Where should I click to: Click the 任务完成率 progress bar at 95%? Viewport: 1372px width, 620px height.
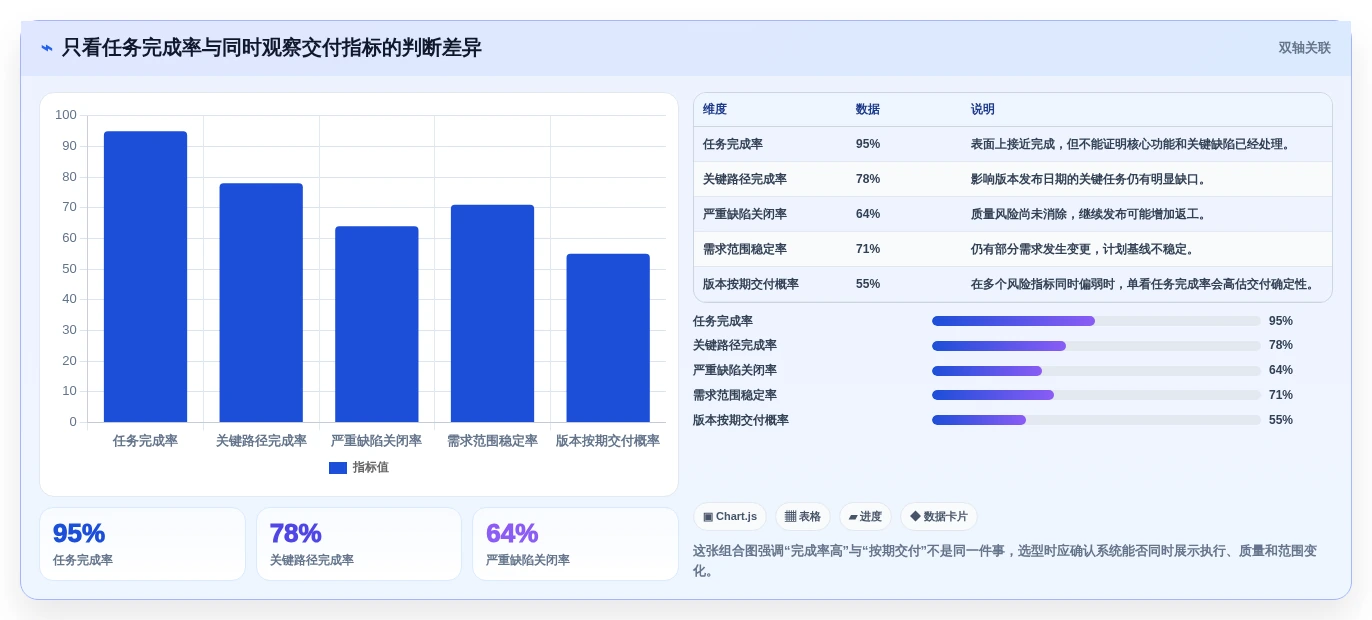click(x=1096, y=321)
